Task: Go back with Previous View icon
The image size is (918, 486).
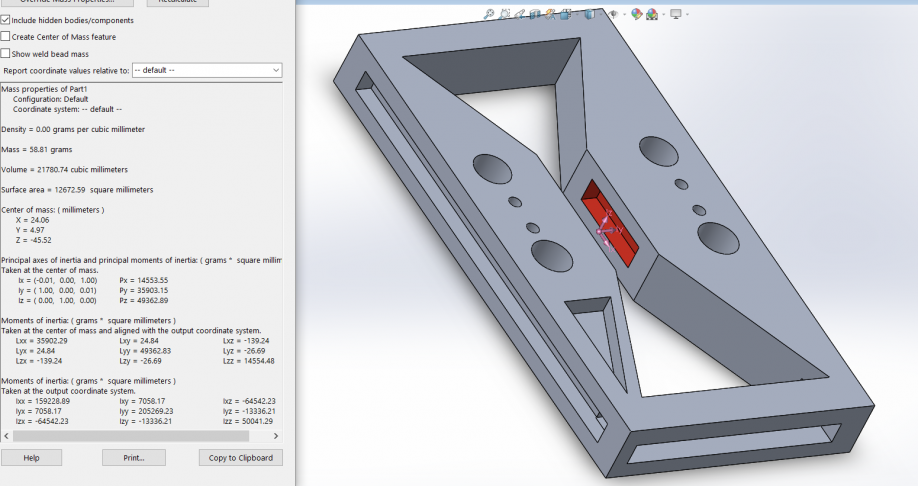Action: click(x=519, y=14)
